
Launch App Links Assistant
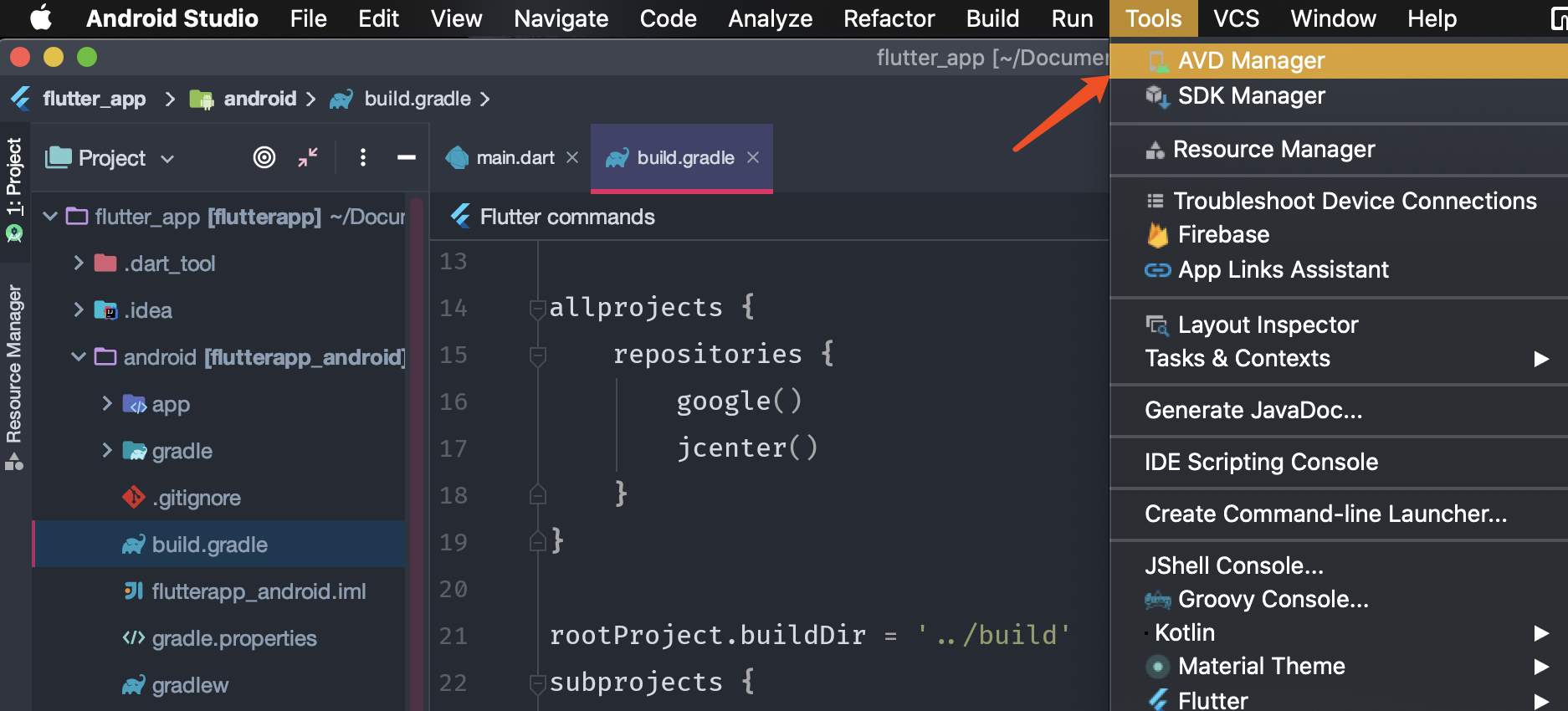1339,269
